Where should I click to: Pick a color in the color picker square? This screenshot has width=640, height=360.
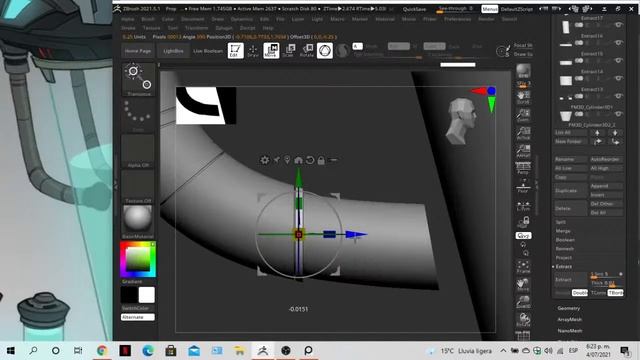tap(138, 259)
